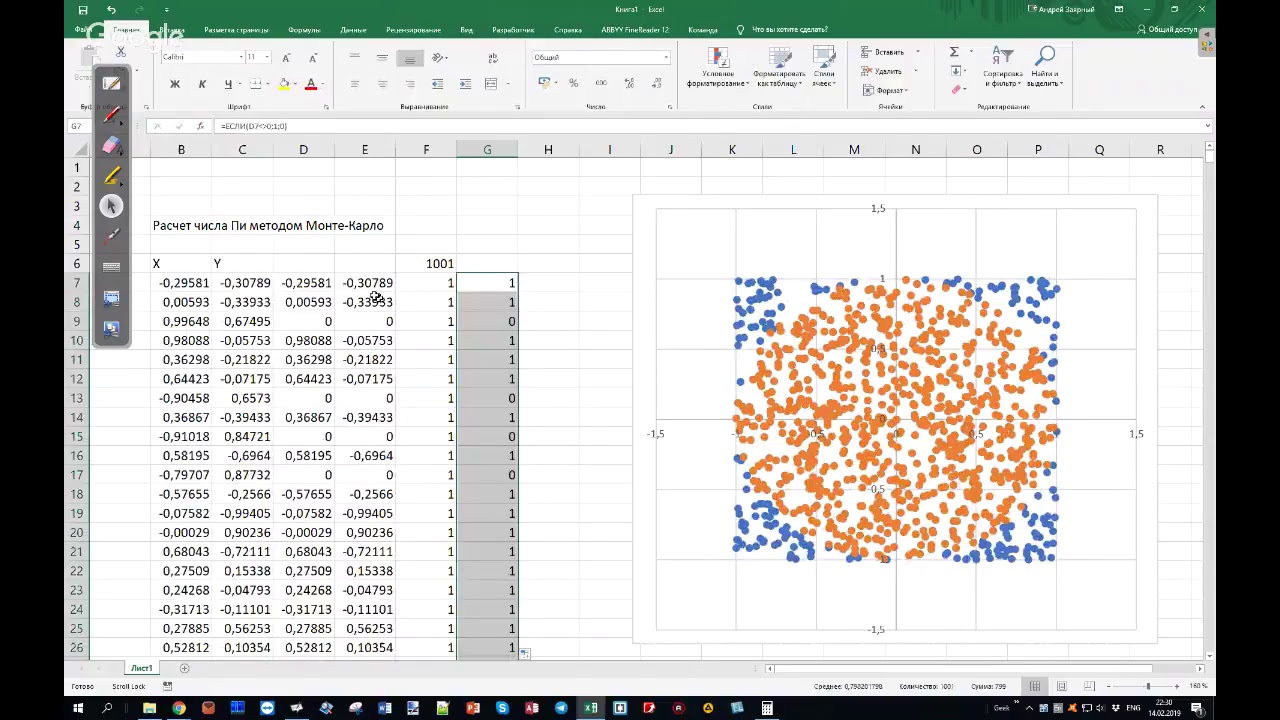Click Общий доступ share button

[x=1167, y=30]
